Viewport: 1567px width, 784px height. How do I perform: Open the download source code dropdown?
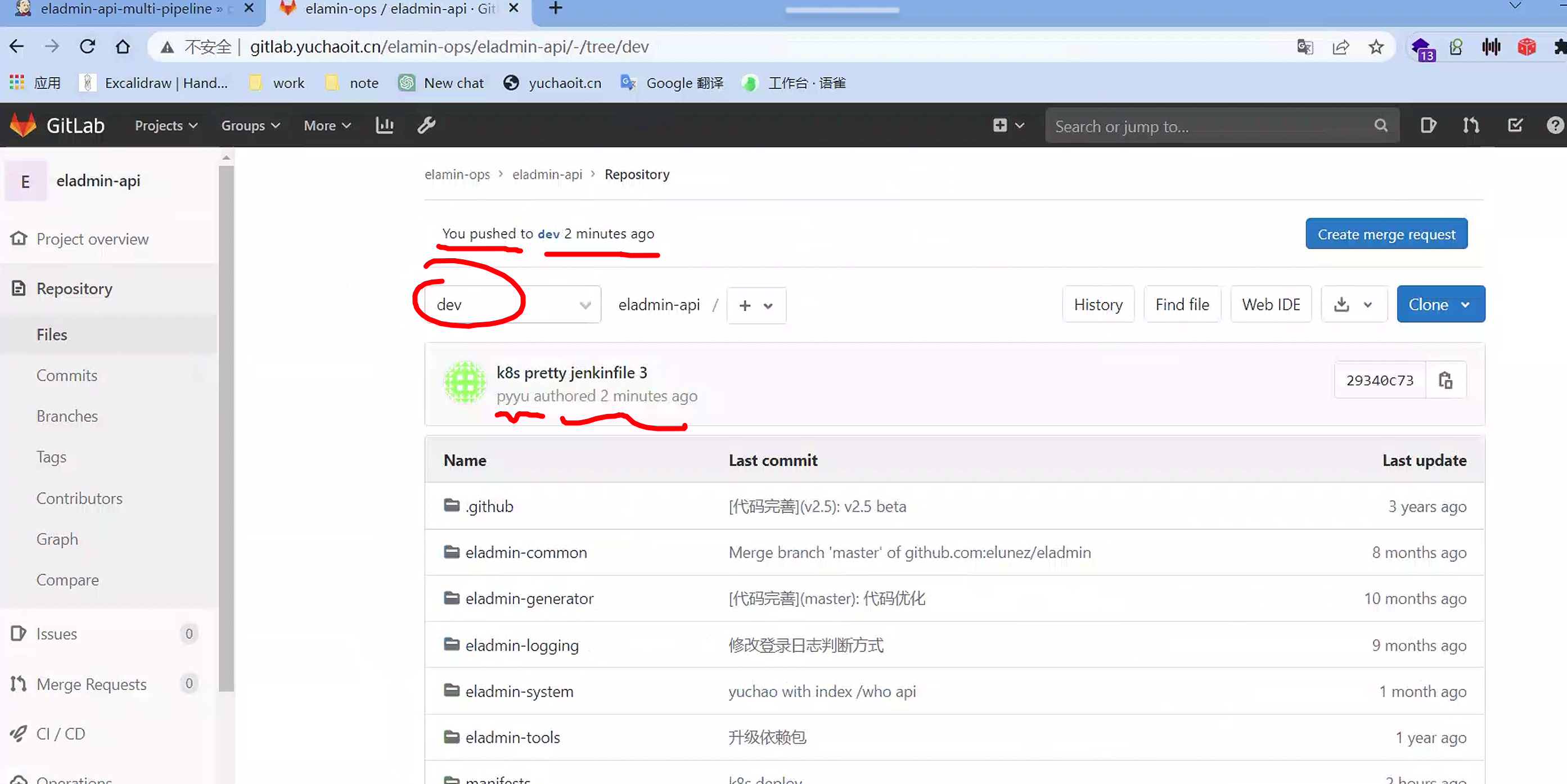coord(1353,304)
